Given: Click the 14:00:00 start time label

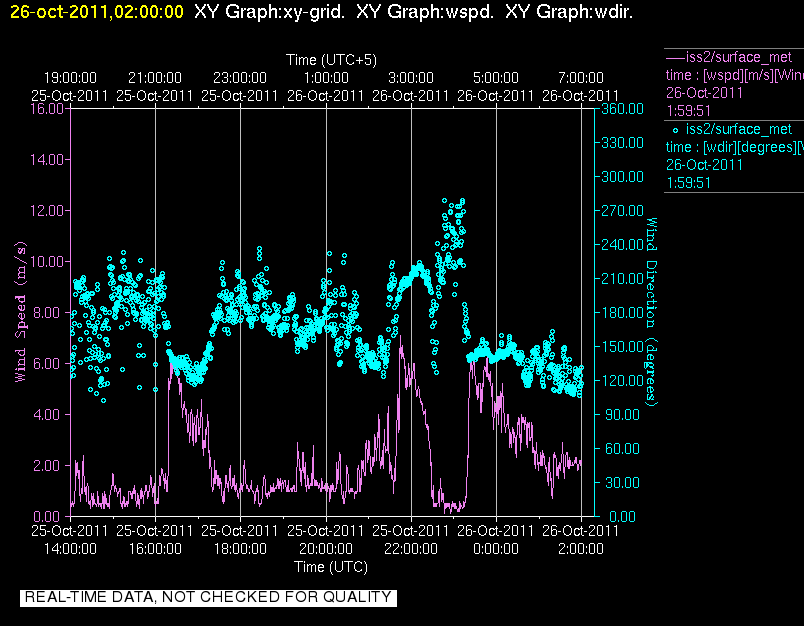Looking at the screenshot, I should (70, 549).
